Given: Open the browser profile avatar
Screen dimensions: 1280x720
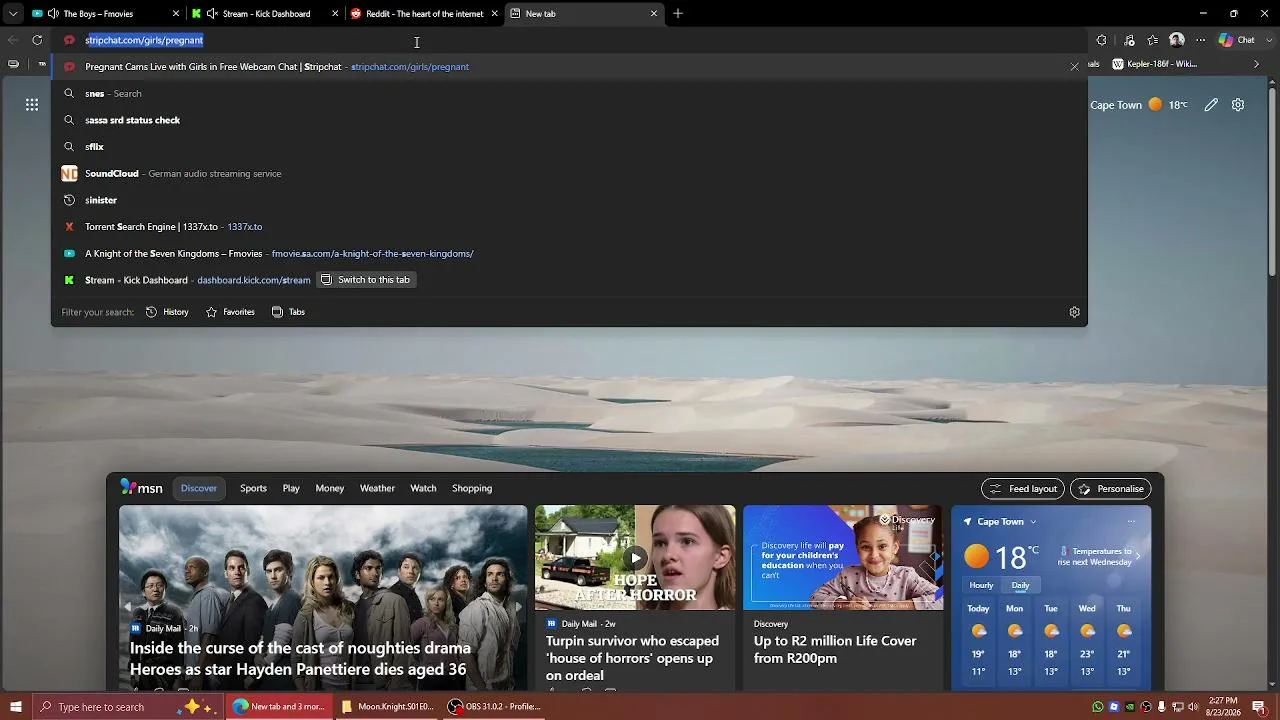Looking at the screenshot, I should click(1177, 40).
